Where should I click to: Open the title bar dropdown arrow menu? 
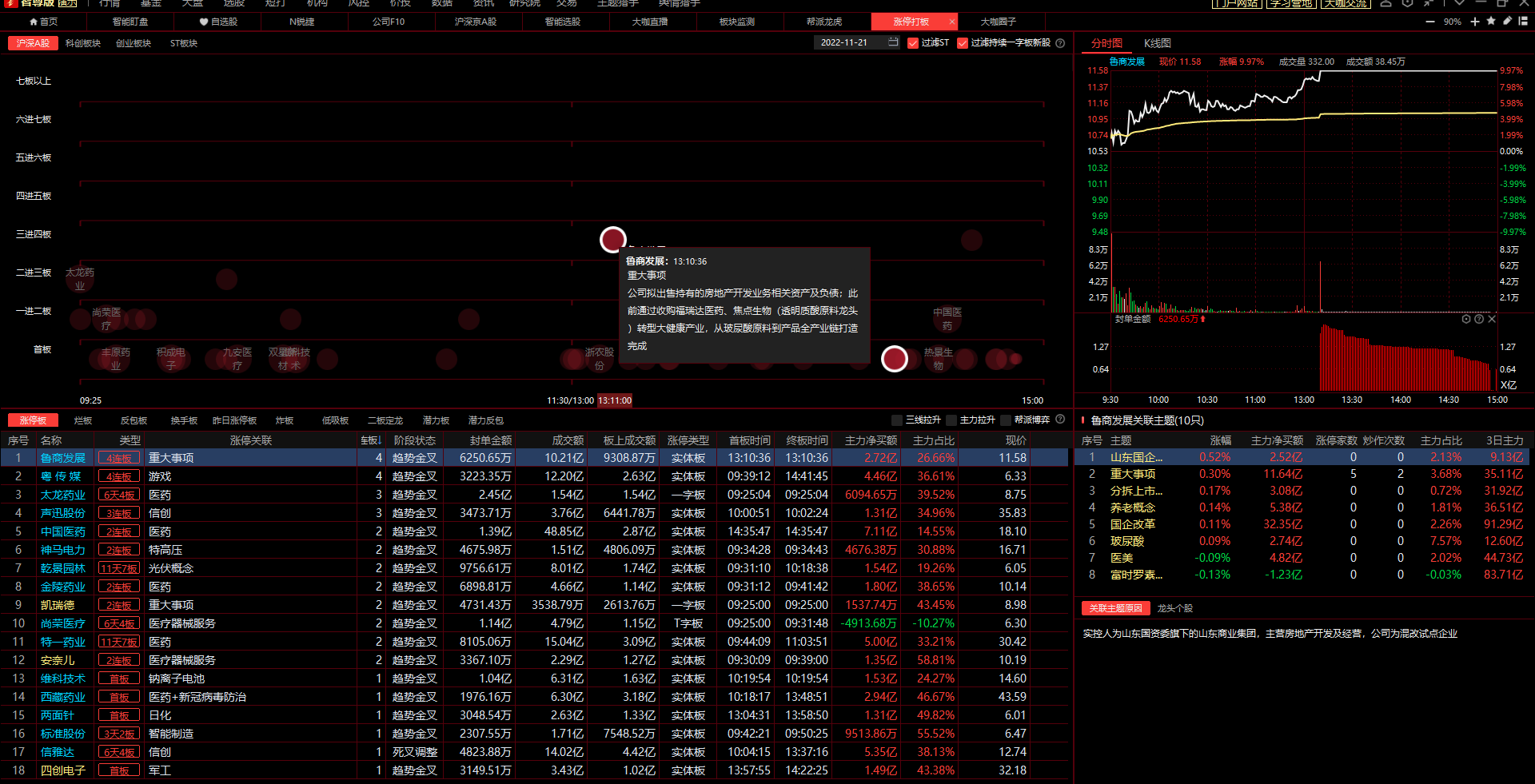(1459, 3)
